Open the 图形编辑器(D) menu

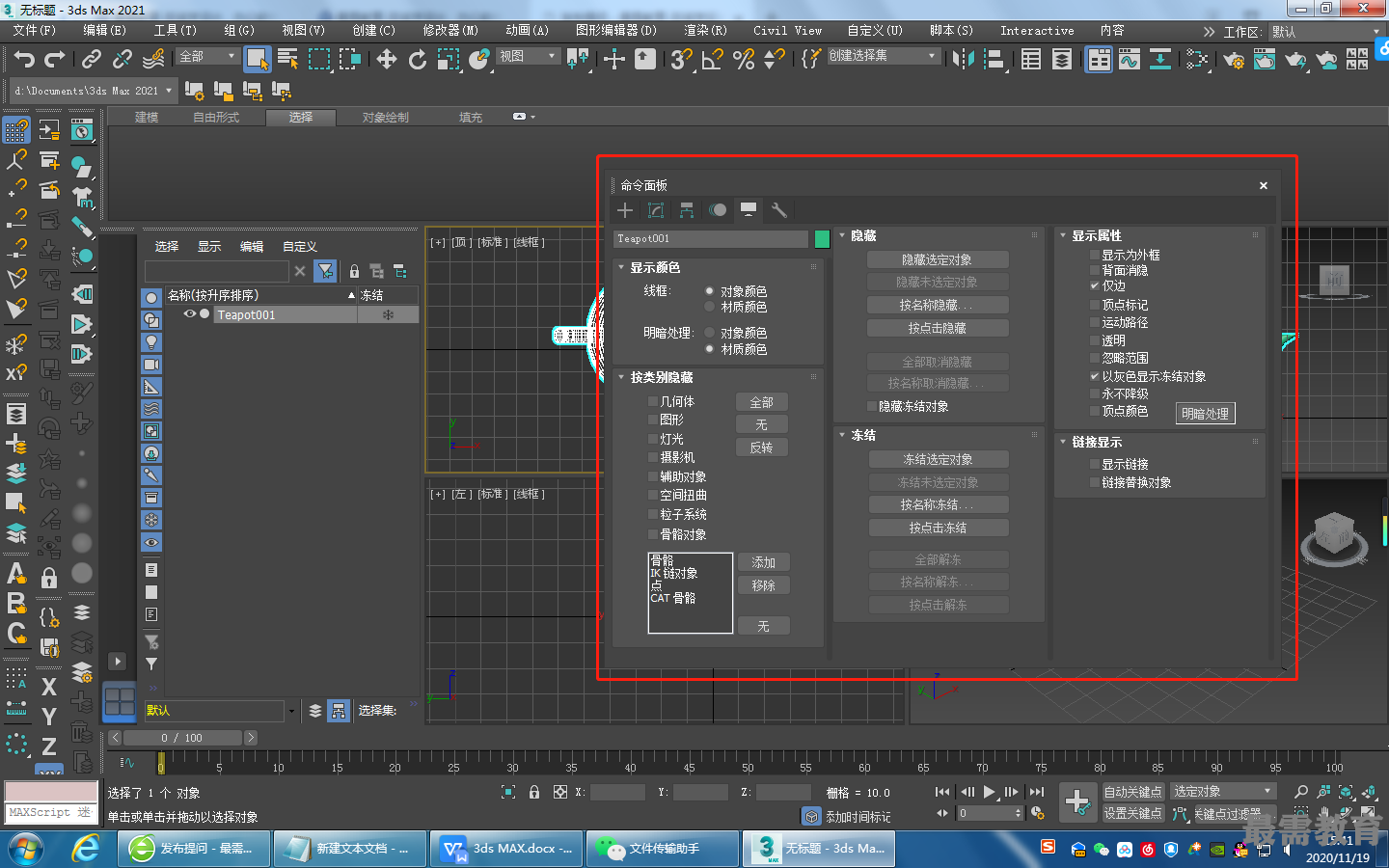(615, 31)
